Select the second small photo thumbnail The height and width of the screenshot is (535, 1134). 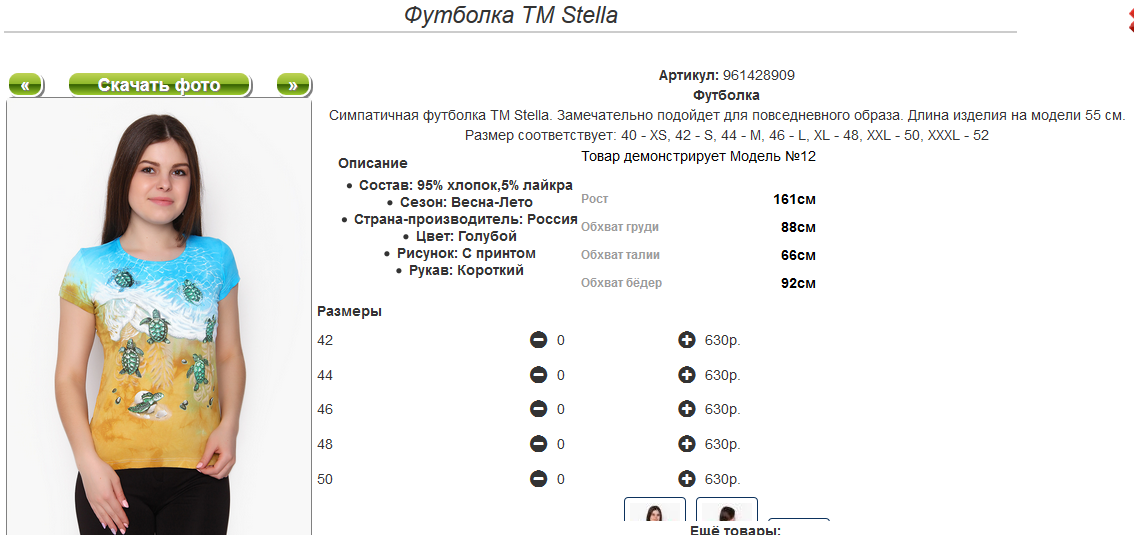pos(727,511)
